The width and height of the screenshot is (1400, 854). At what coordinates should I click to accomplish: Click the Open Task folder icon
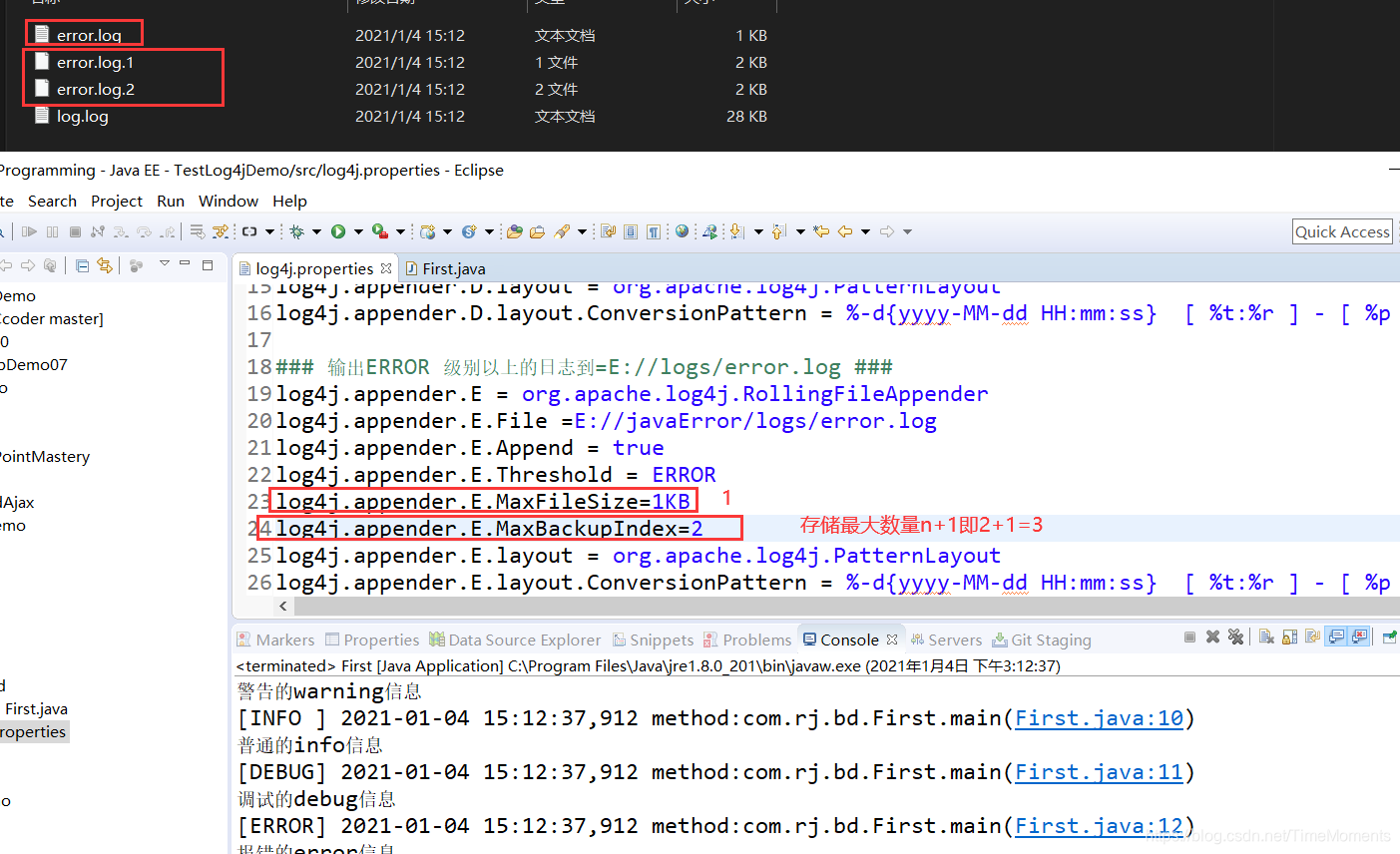538,231
